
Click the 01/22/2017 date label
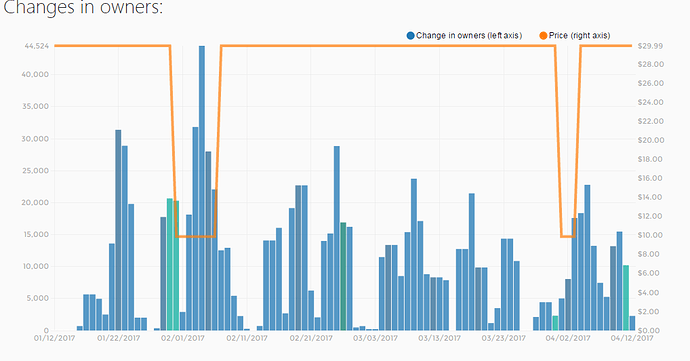(118, 338)
